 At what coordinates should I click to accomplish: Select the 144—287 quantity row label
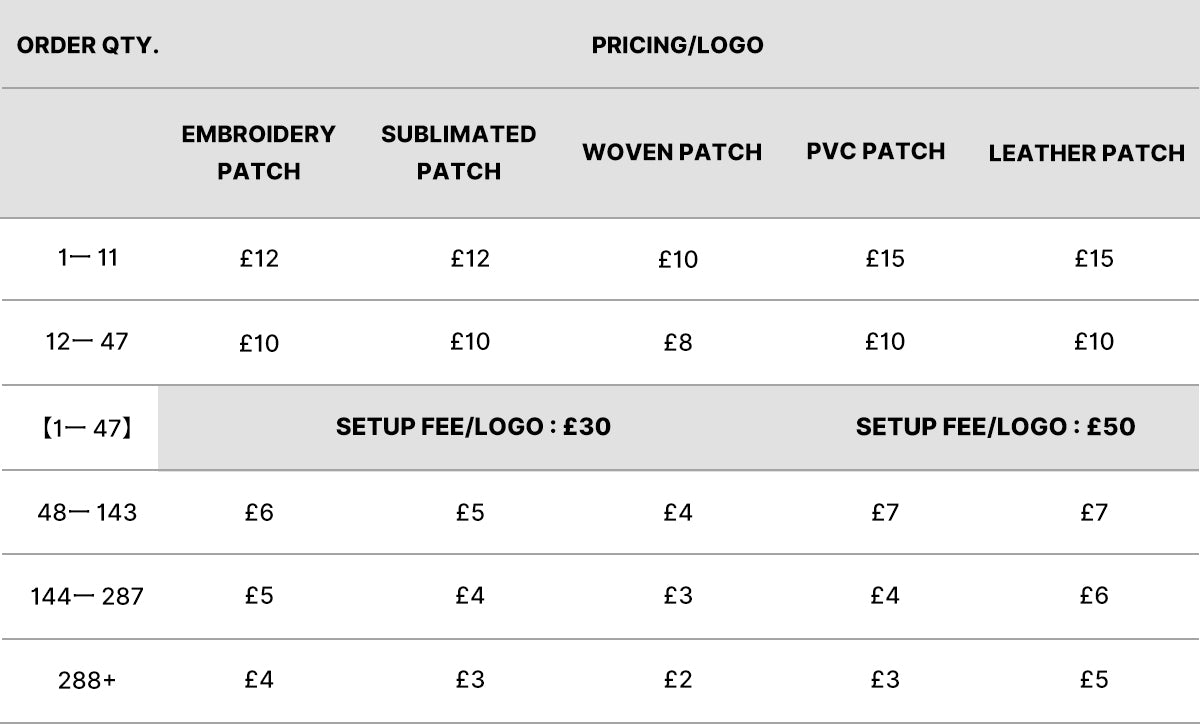(87, 597)
